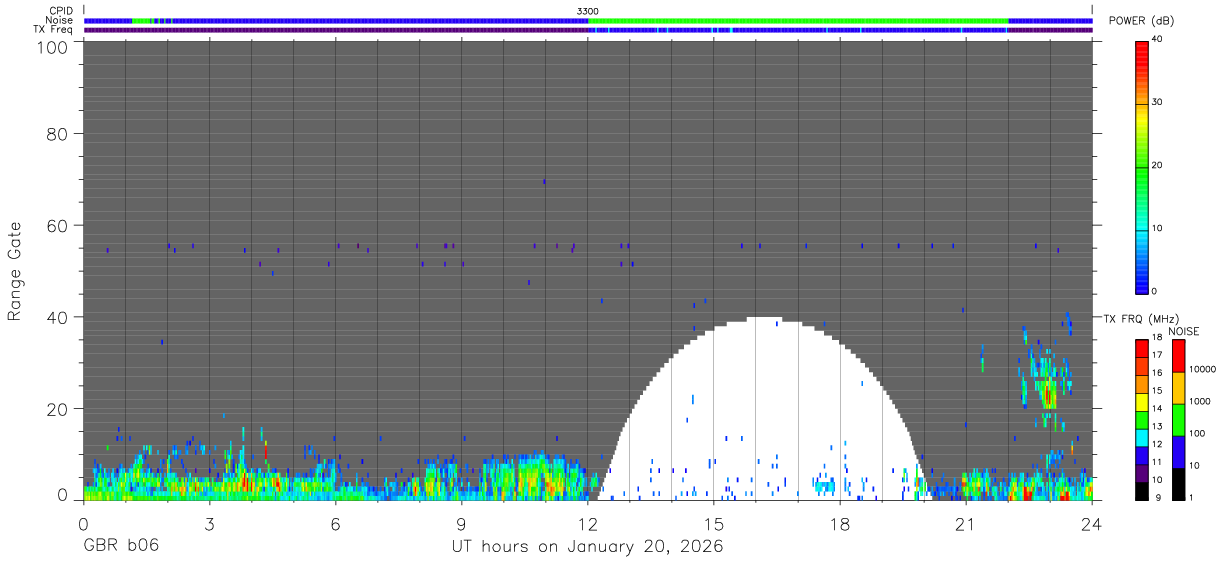The image size is (1228, 567).
Task: Click the 'Noise' row label at top left
Action: 59,20
